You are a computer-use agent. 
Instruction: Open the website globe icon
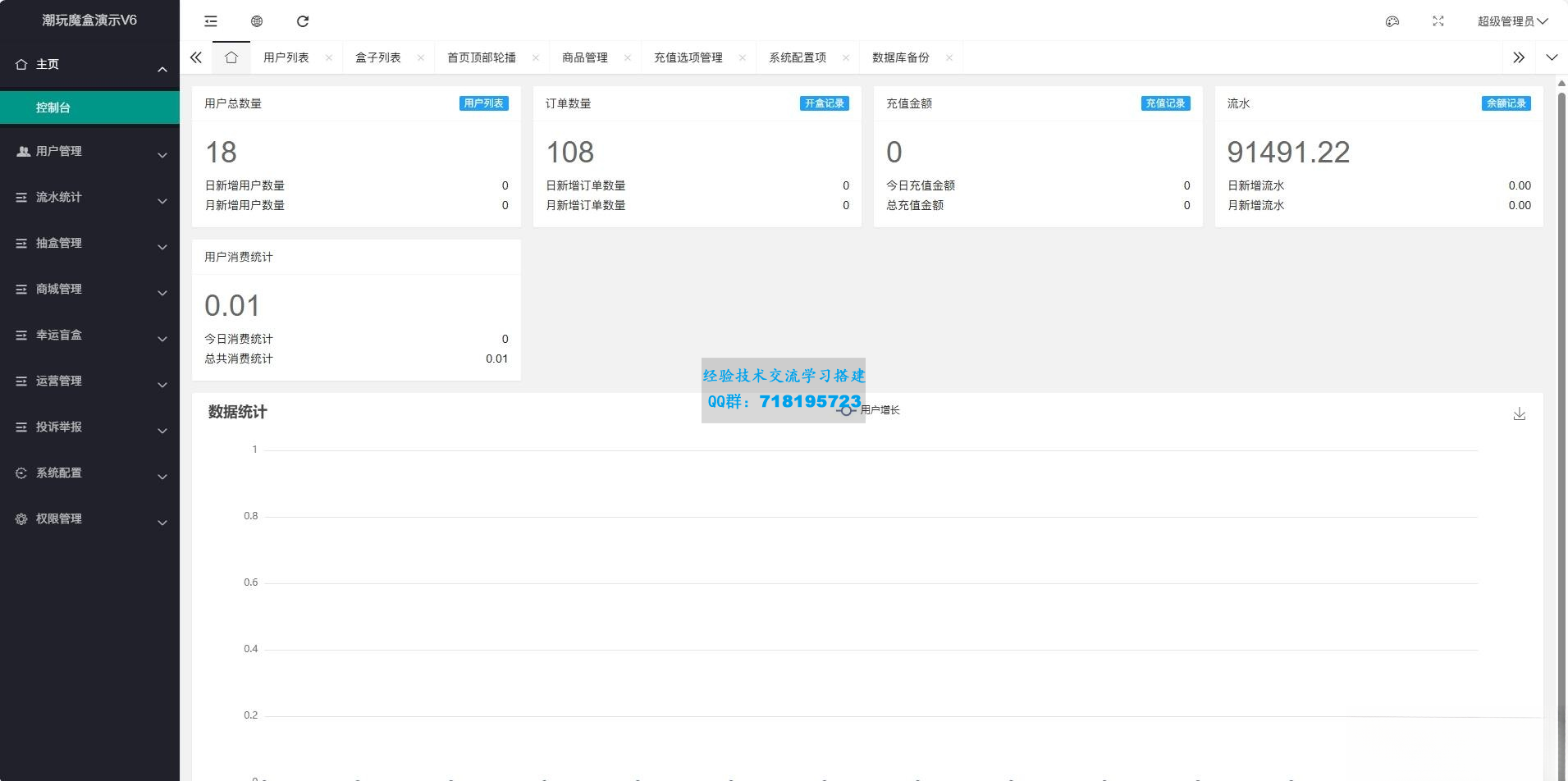point(257,21)
